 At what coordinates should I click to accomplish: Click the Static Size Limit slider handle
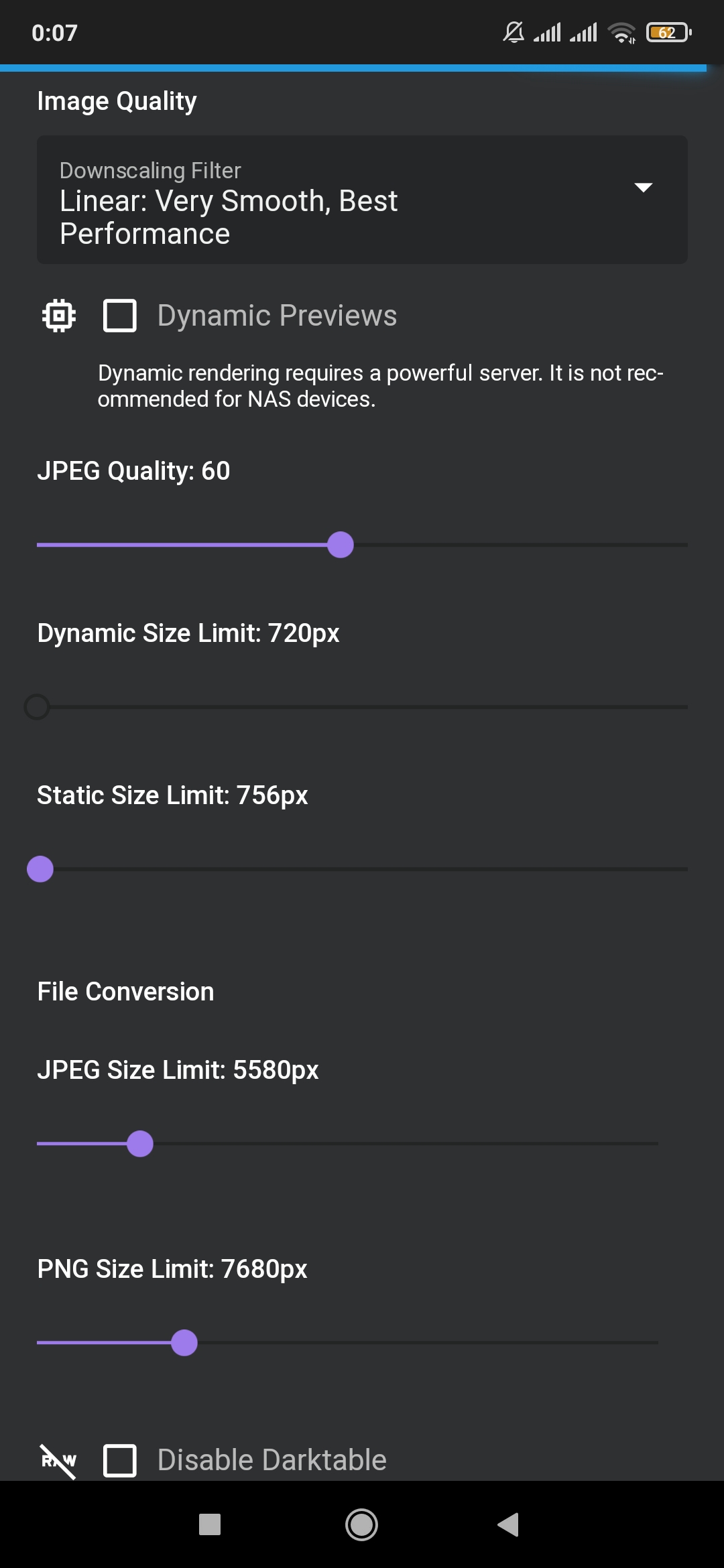point(41,869)
